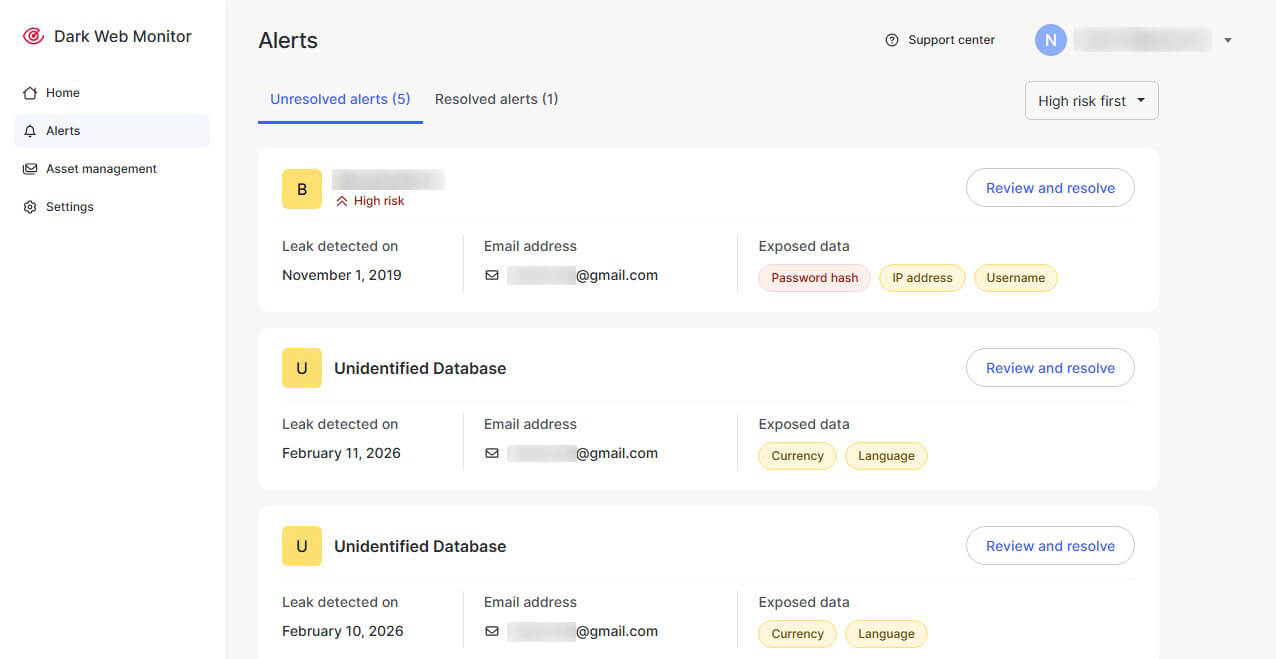Click the Currency tag on the last alert
1276x659 pixels.
pos(797,633)
